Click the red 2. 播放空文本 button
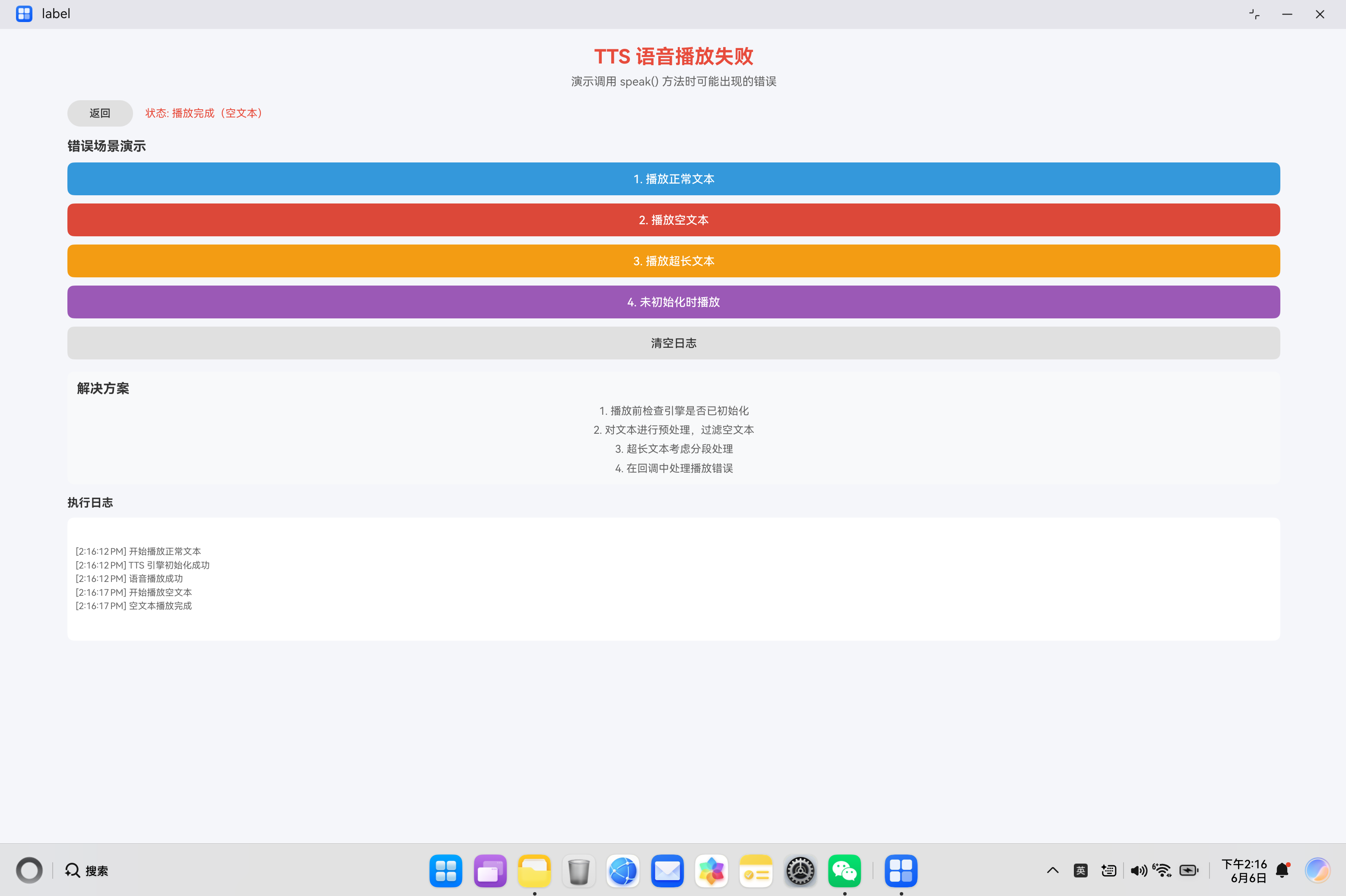This screenshot has height=896, width=1346. pos(673,220)
